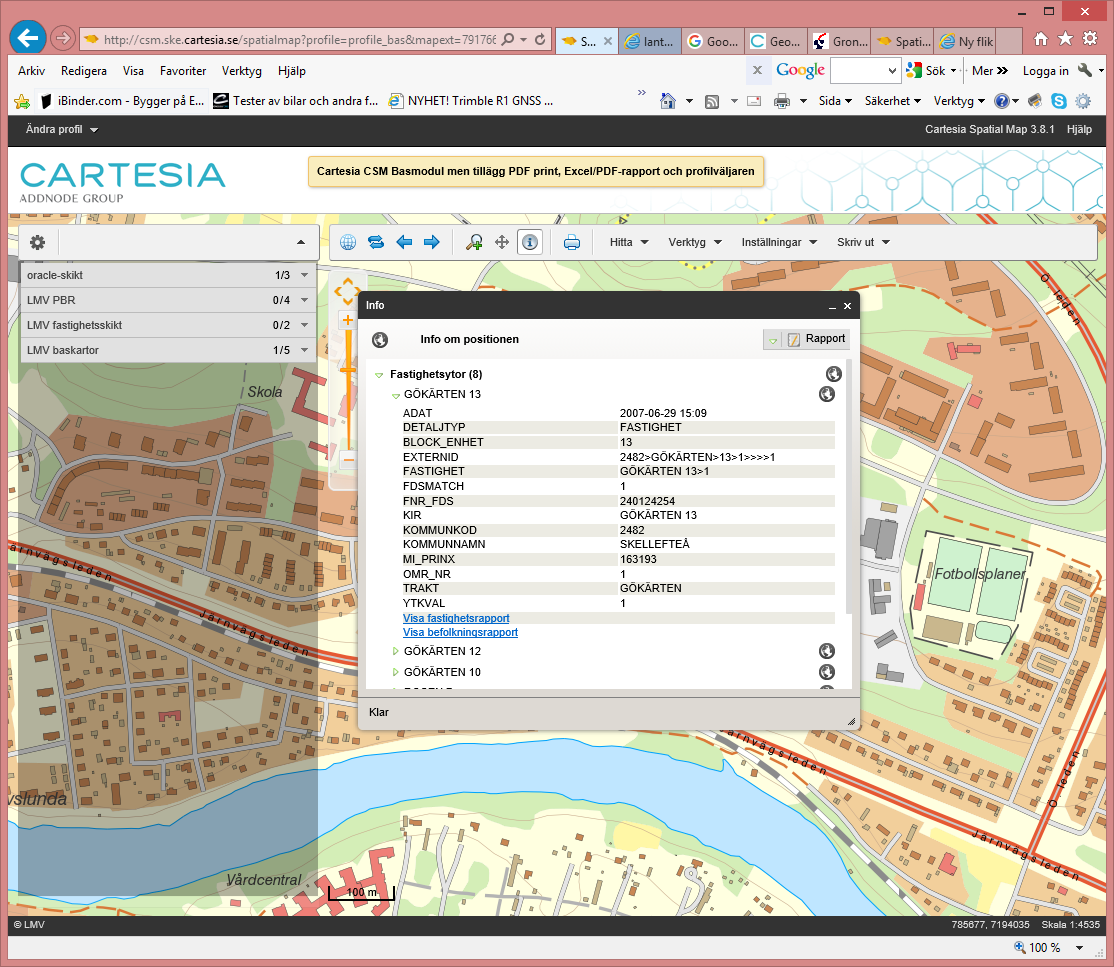The height and width of the screenshot is (967, 1114).
Task: Minimize the Info dialog
Action: click(x=832, y=306)
